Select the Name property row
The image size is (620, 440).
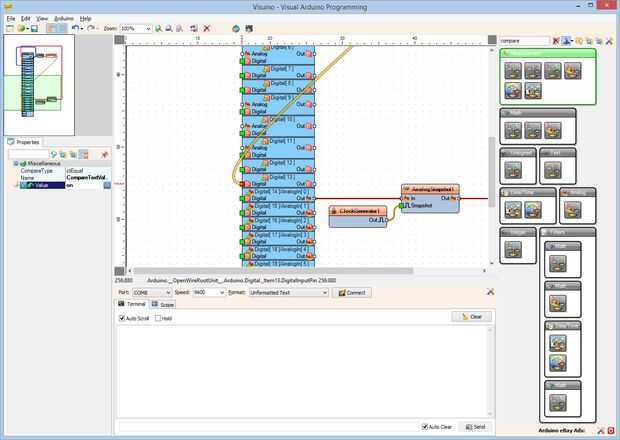pyautogui.click(x=65, y=178)
